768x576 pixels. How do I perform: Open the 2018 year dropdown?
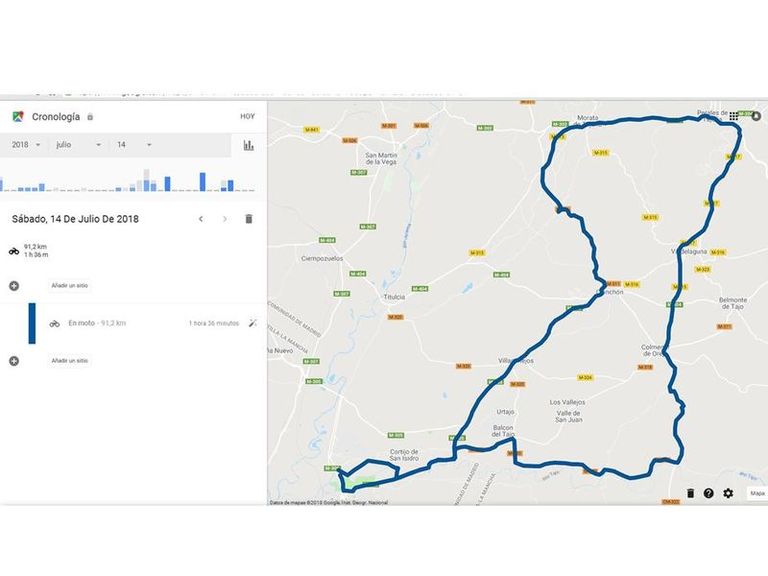point(26,145)
